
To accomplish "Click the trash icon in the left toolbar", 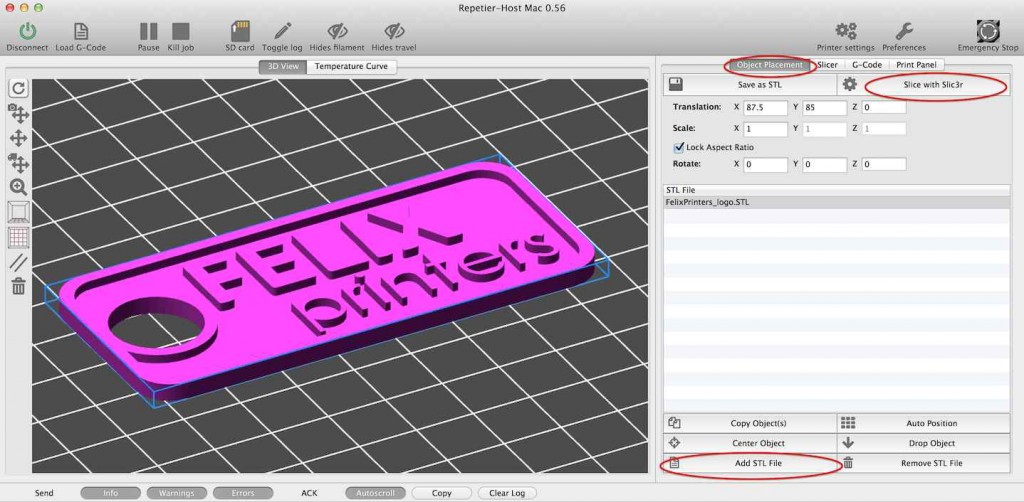I will coord(18,287).
